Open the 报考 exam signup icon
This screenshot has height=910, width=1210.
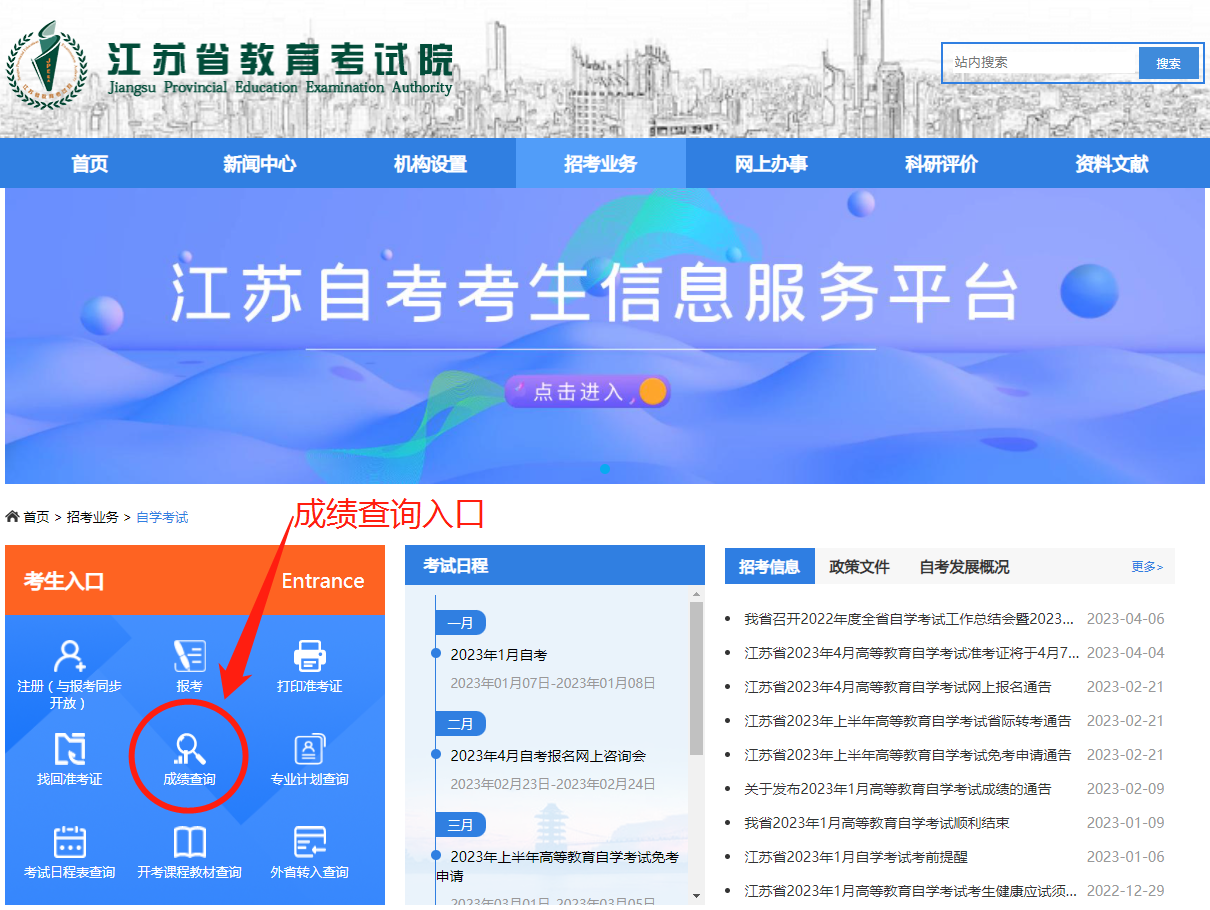pyautogui.click(x=189, y=657)
